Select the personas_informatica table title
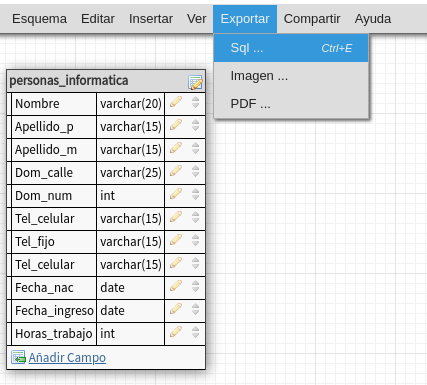The image size is (427, 385). [x=69, y=81]
